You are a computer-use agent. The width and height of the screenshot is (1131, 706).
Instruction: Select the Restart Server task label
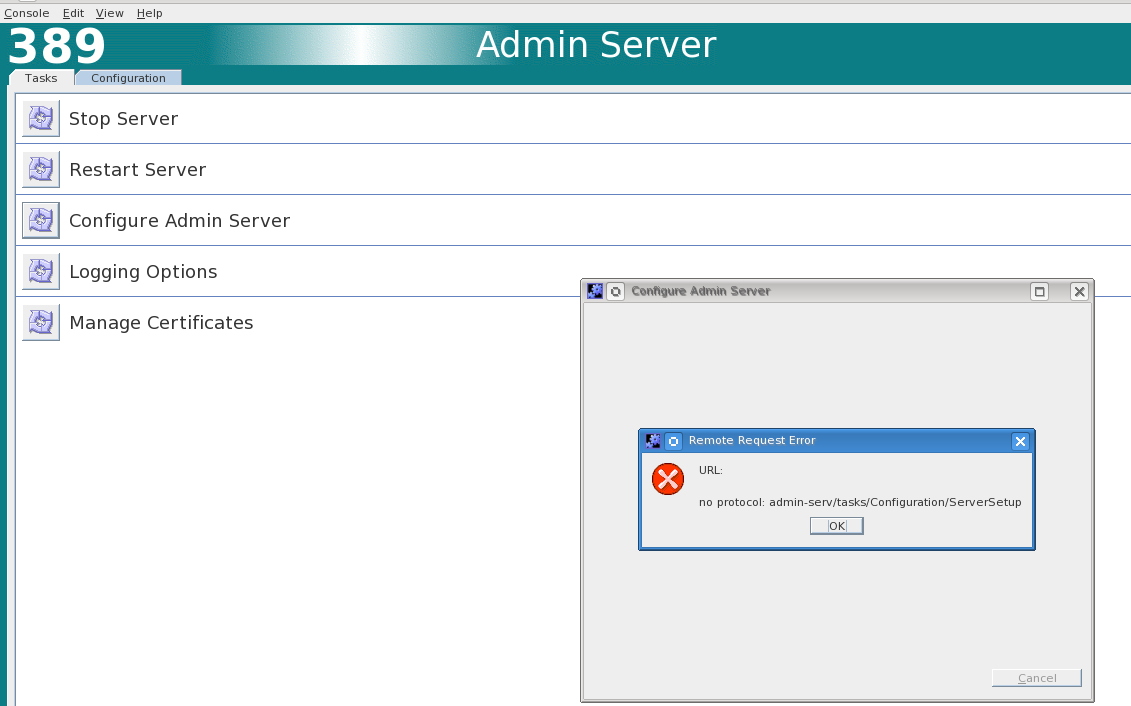[x=138, y=169]
